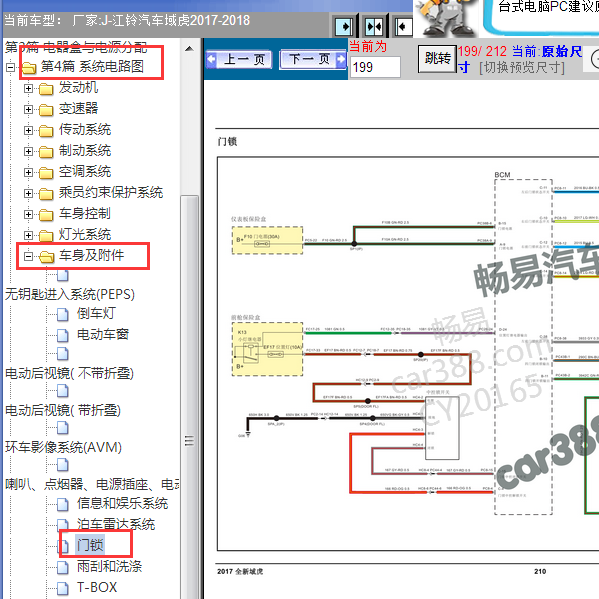Expand the 乘员约束保护系统 folder
The image size is (599, 599).
click(x=28, y=193)
